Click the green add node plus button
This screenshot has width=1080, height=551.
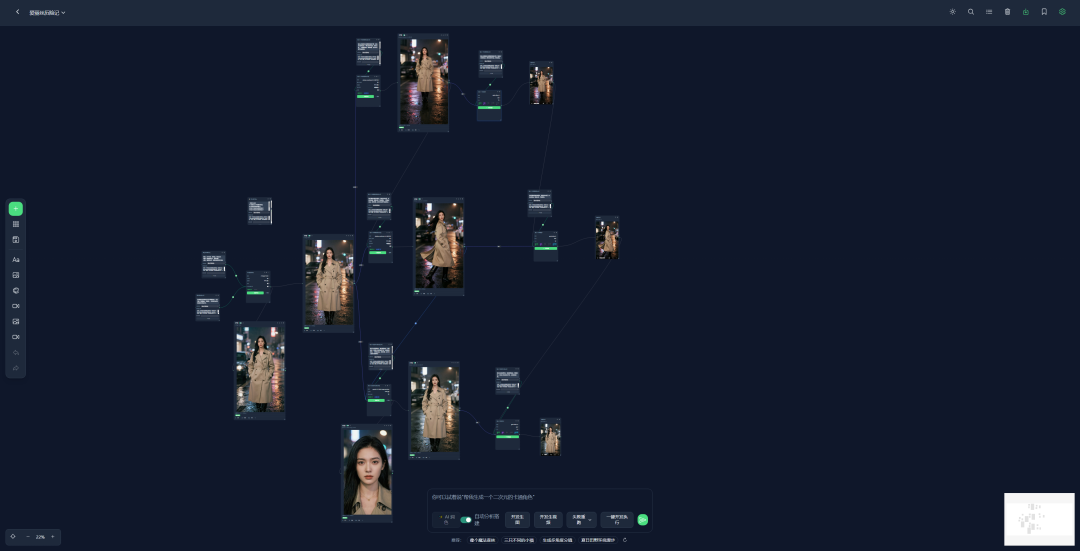click(x=16, y=209)
